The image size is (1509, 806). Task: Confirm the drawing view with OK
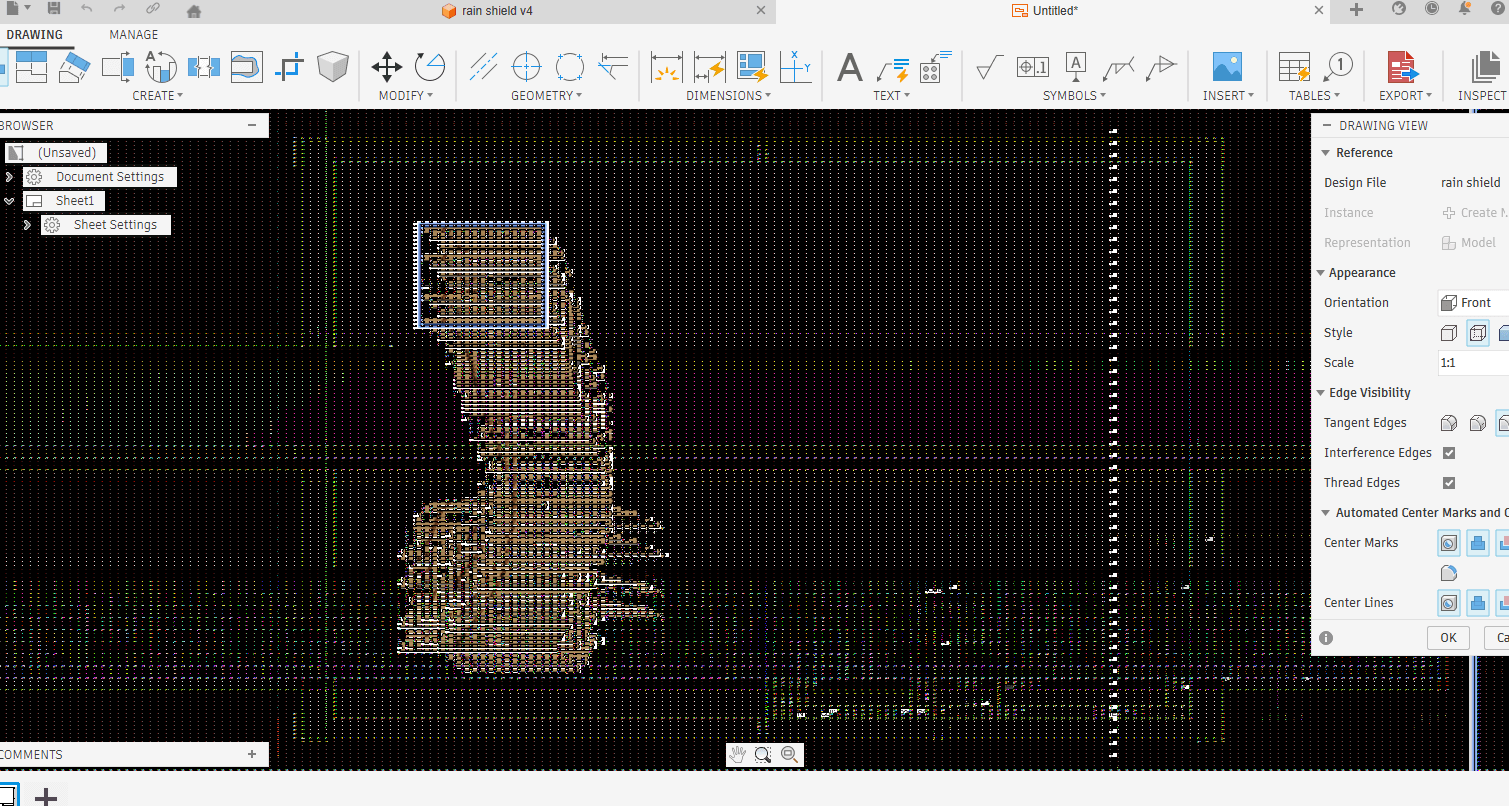[x=1447, y=637]
